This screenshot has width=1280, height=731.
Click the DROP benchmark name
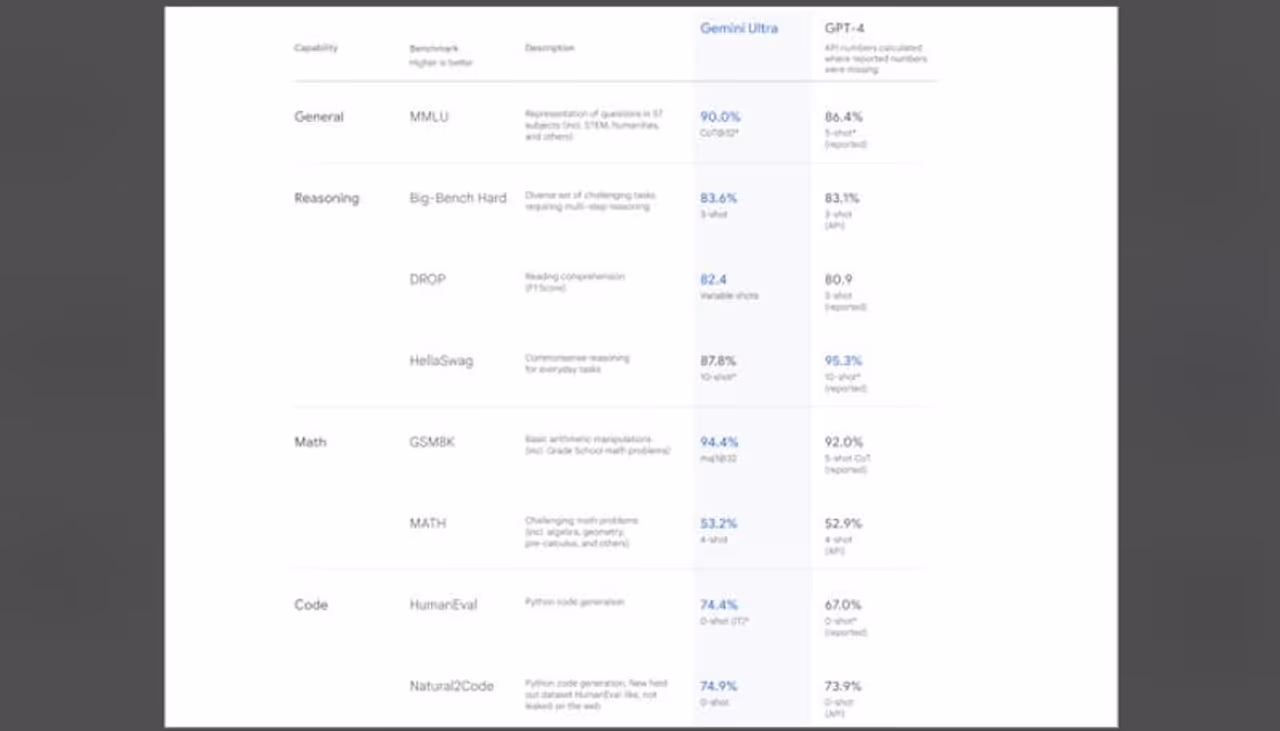point(427,279)
